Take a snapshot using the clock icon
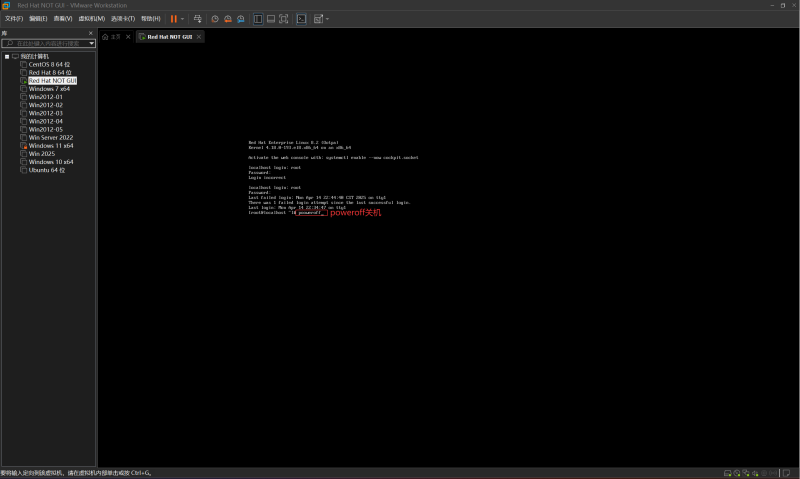Viewport: 800px width, 479px height. 215,19
